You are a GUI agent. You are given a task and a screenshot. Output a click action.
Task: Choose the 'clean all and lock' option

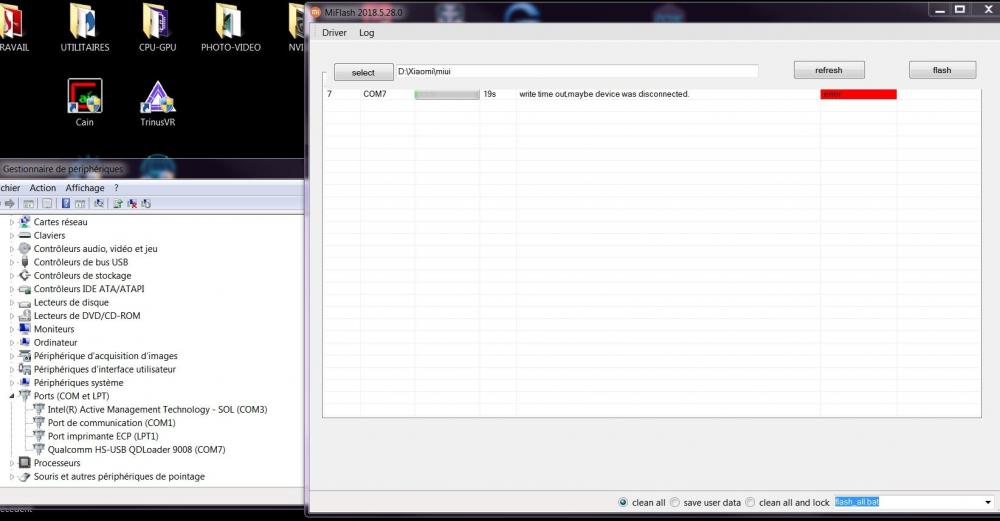click(751, 502)
